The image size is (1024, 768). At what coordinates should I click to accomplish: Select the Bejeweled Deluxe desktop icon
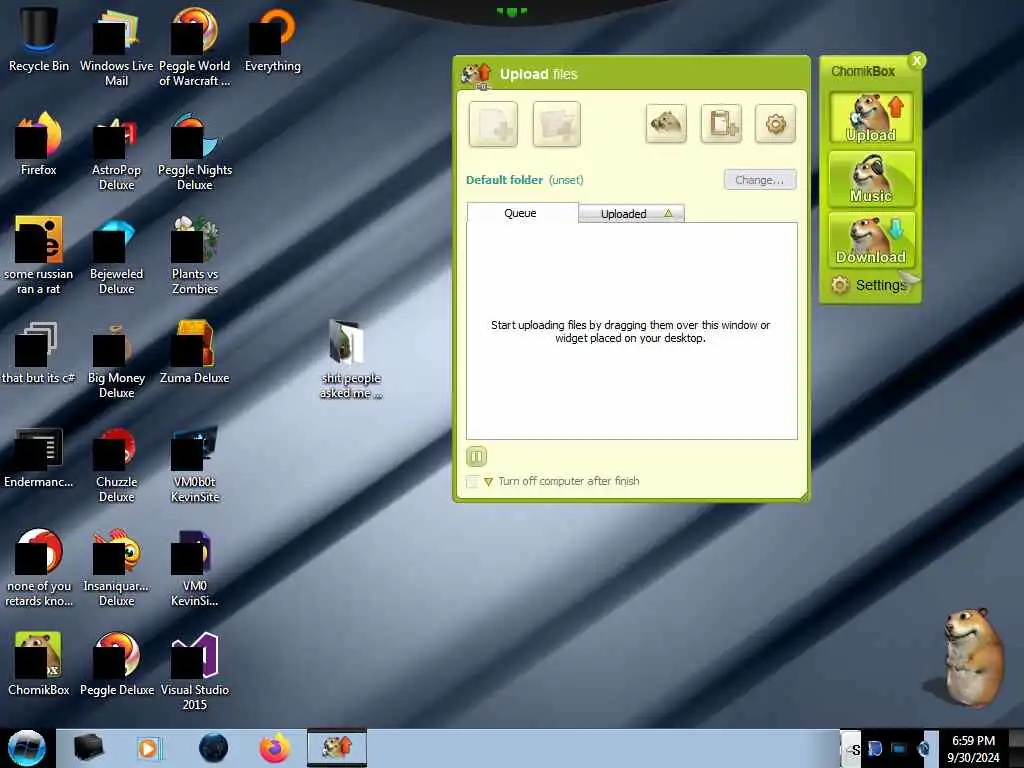(x=116, y=255)
